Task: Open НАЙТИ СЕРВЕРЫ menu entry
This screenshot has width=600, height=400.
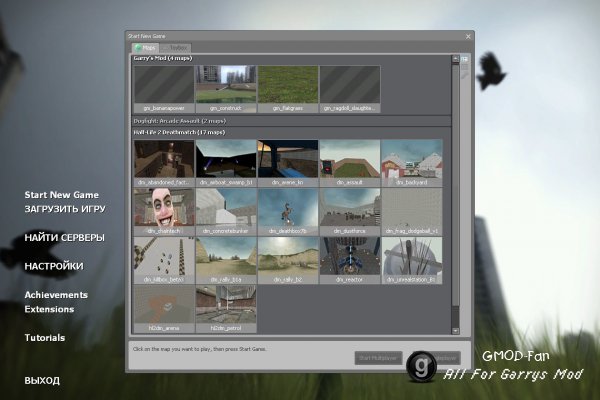Action: click(x=64, y=238)
